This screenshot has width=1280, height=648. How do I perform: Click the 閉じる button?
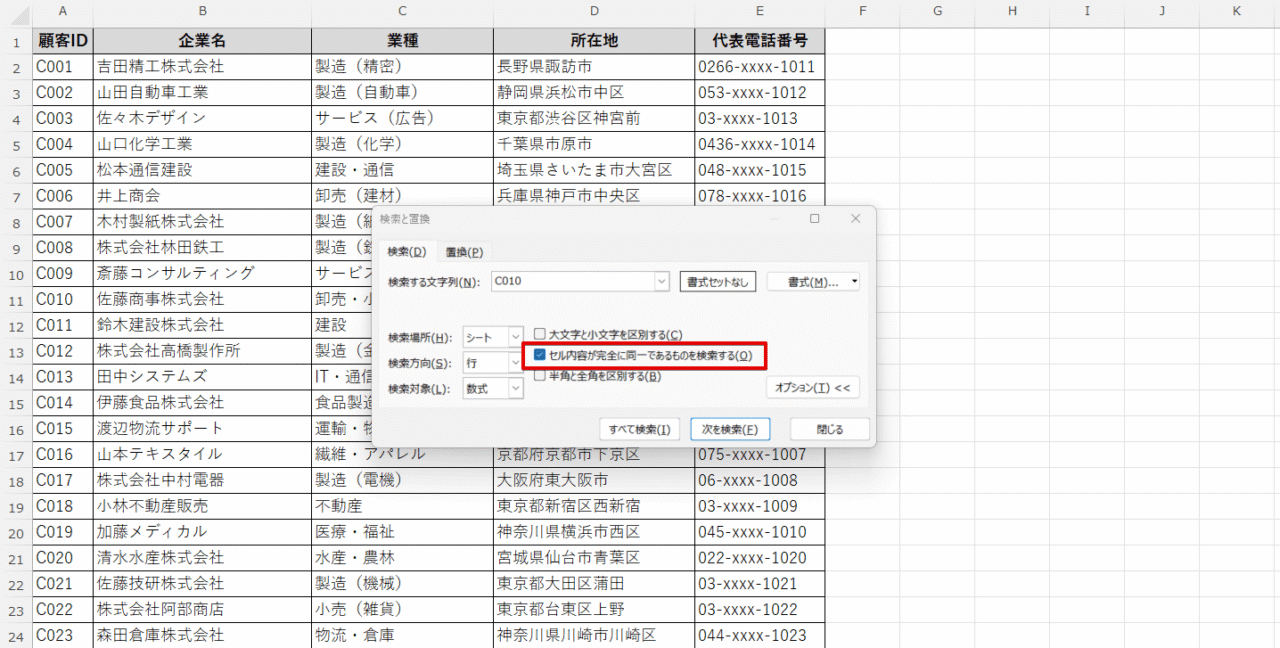coord(829,429)
